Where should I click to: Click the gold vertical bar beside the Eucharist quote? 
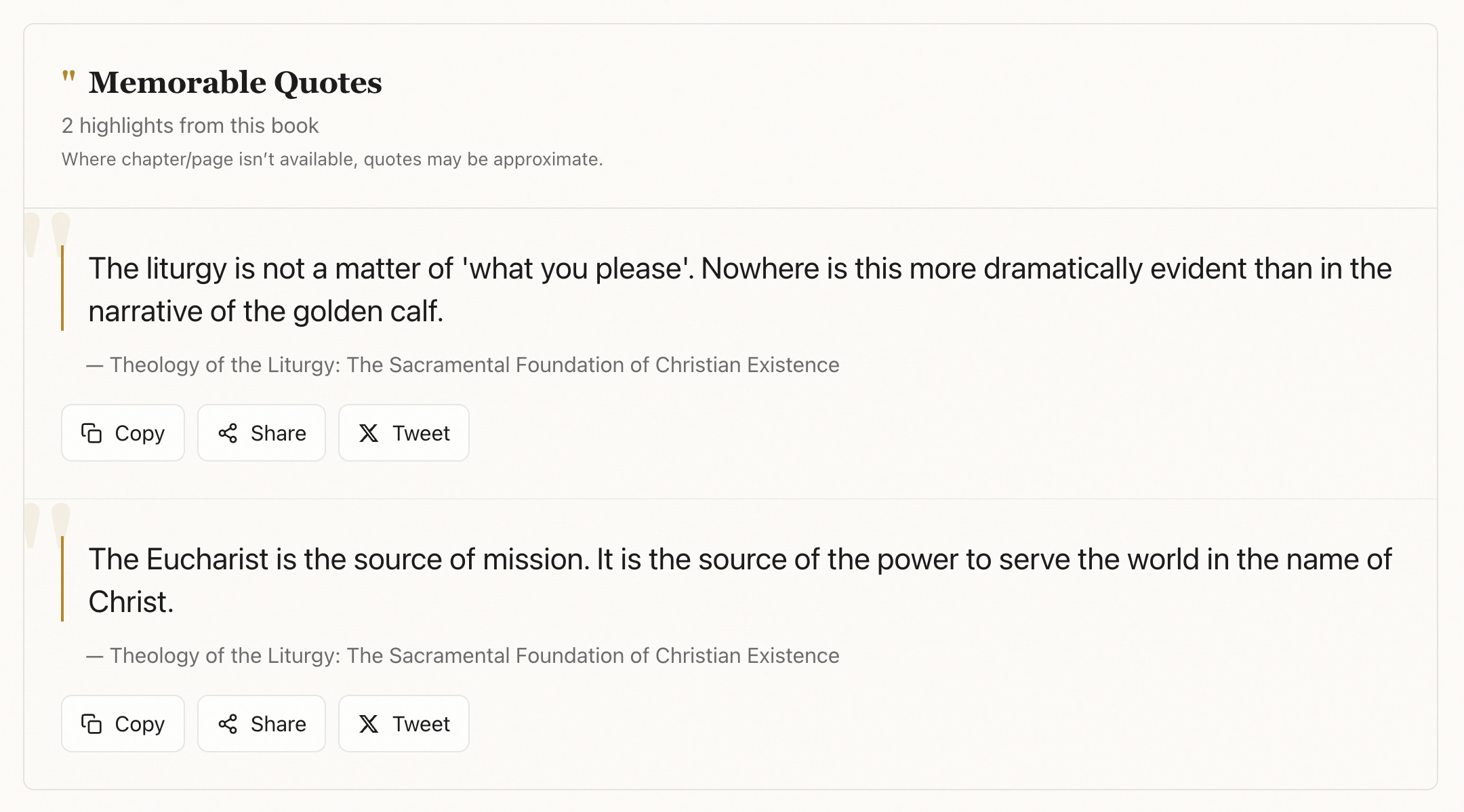tap(62, 579)
